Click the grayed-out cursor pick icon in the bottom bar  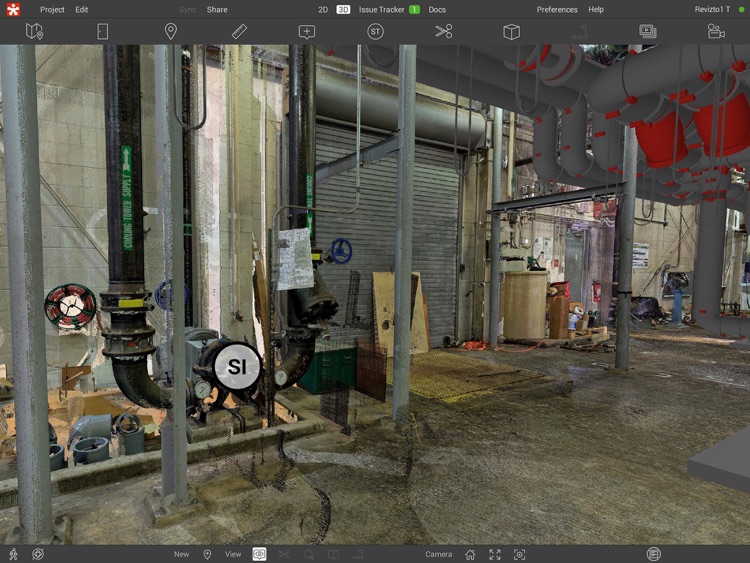tap(309, 554)
